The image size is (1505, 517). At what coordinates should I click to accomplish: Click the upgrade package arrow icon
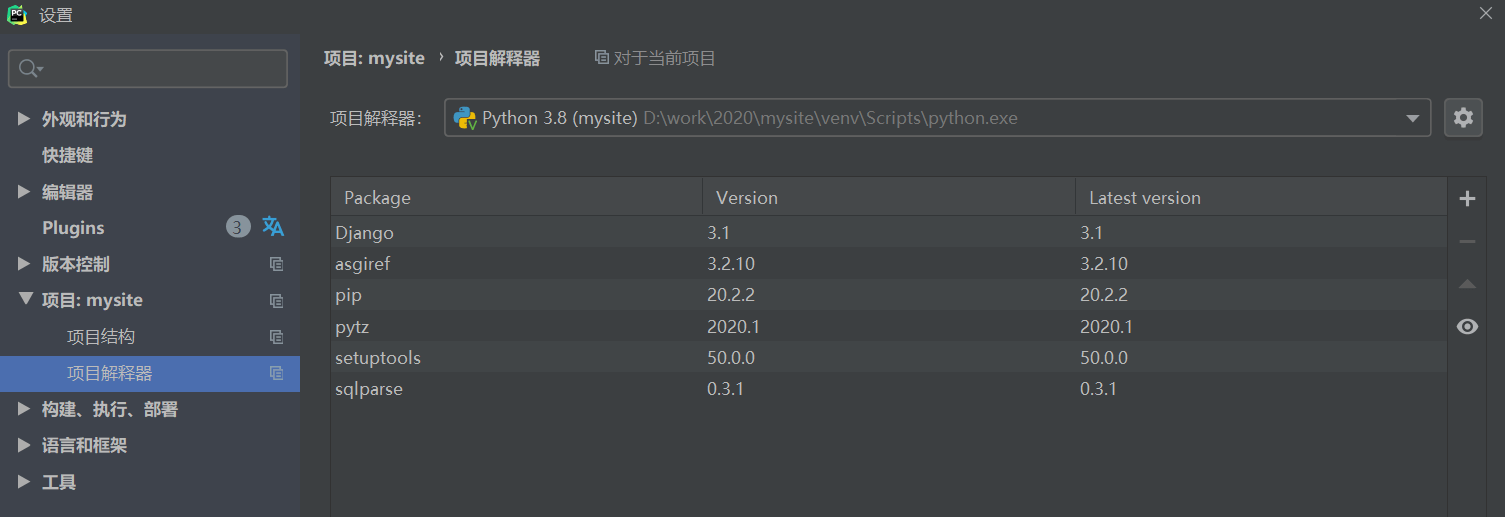[x=1467, y=284]
